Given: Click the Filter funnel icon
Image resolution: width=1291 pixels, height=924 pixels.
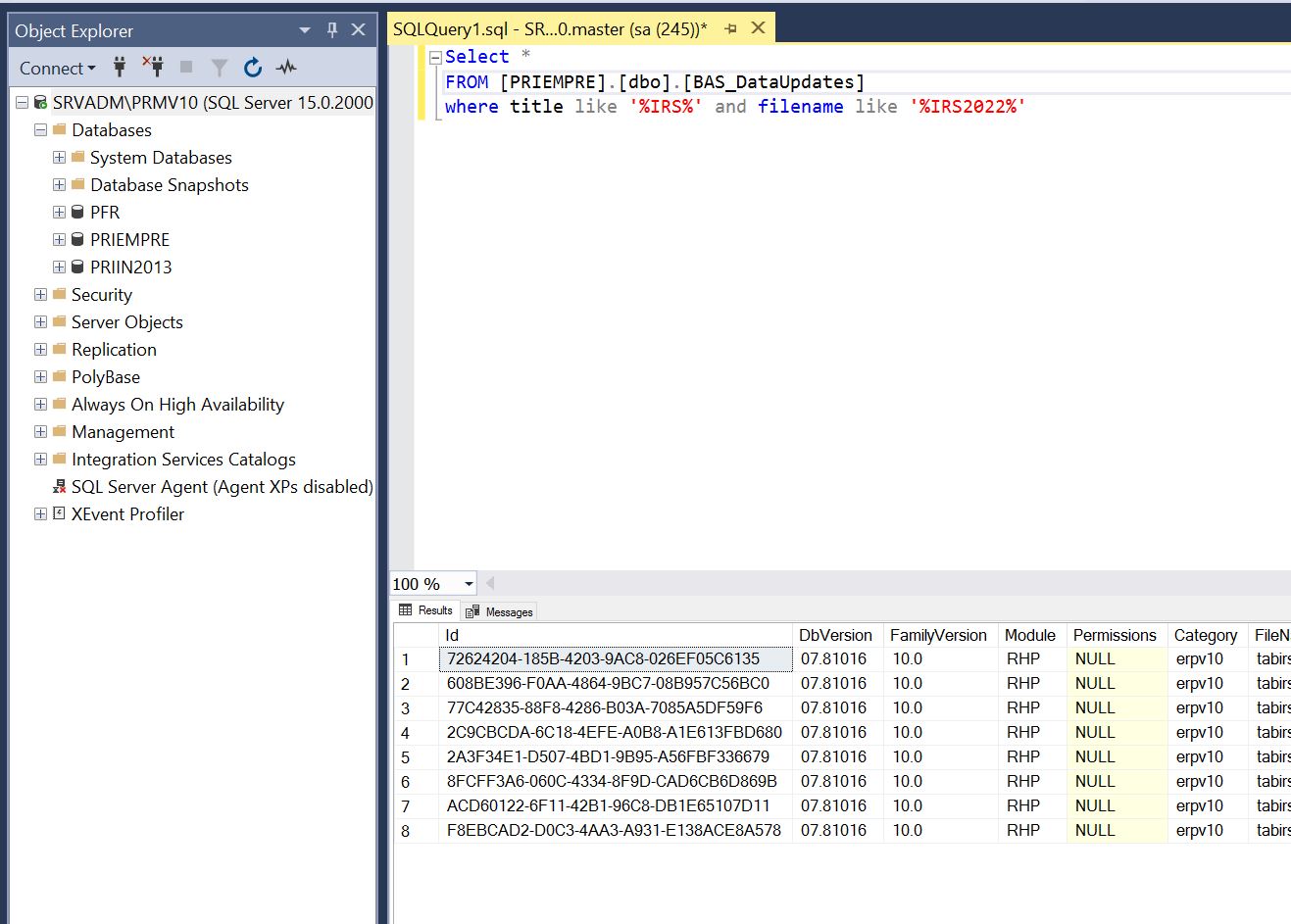Looking at the screenshot, I should pos(220,68).
